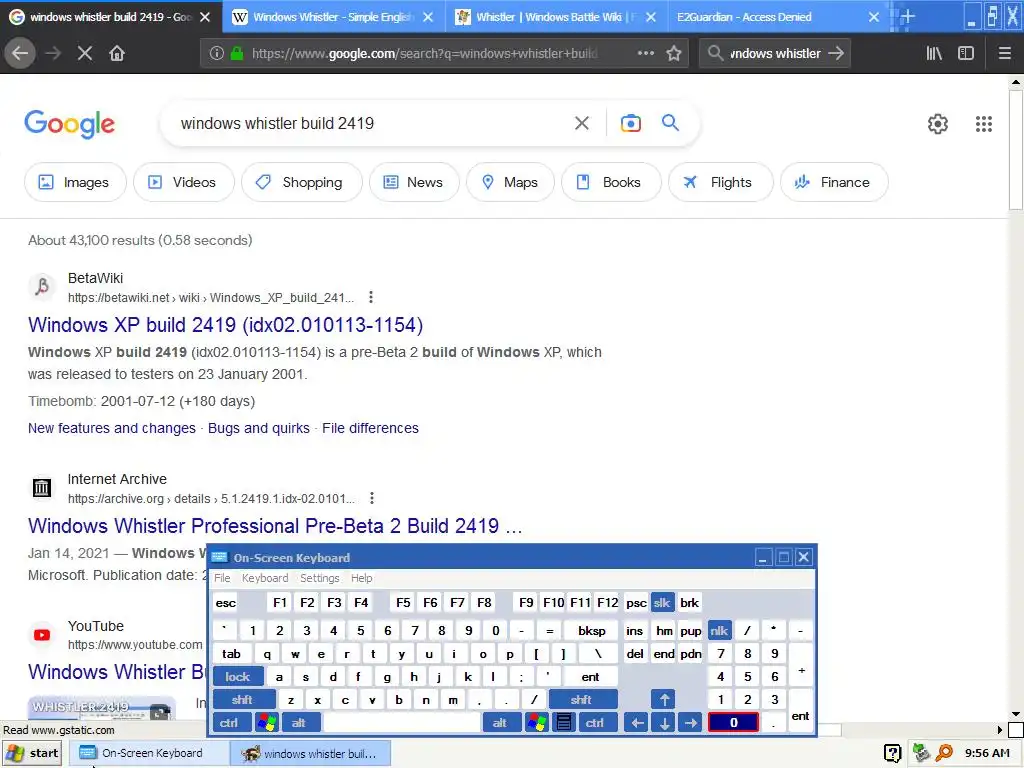Screen dimensions: 1024x768
Task: Click the context menu key on keyboard
Action: coord(564,723)
